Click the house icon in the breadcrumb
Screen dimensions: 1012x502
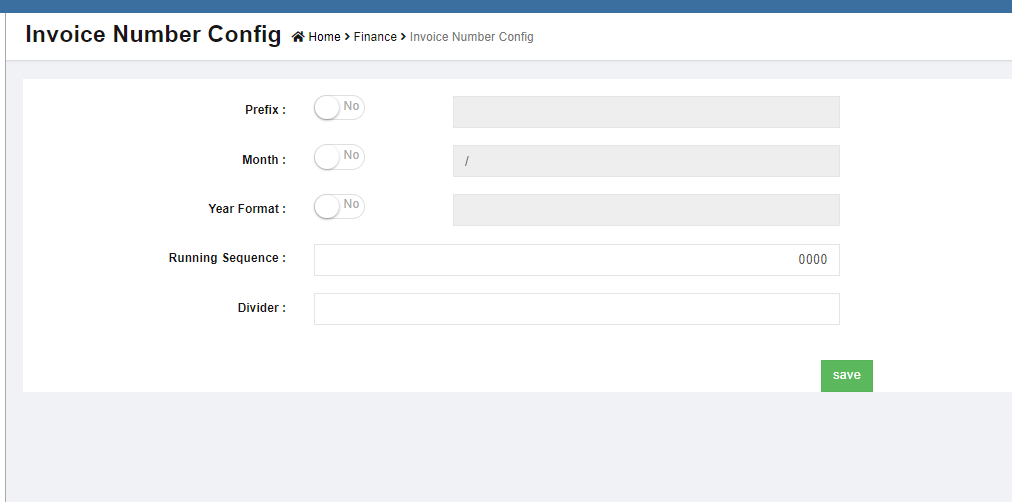point(297,37)
